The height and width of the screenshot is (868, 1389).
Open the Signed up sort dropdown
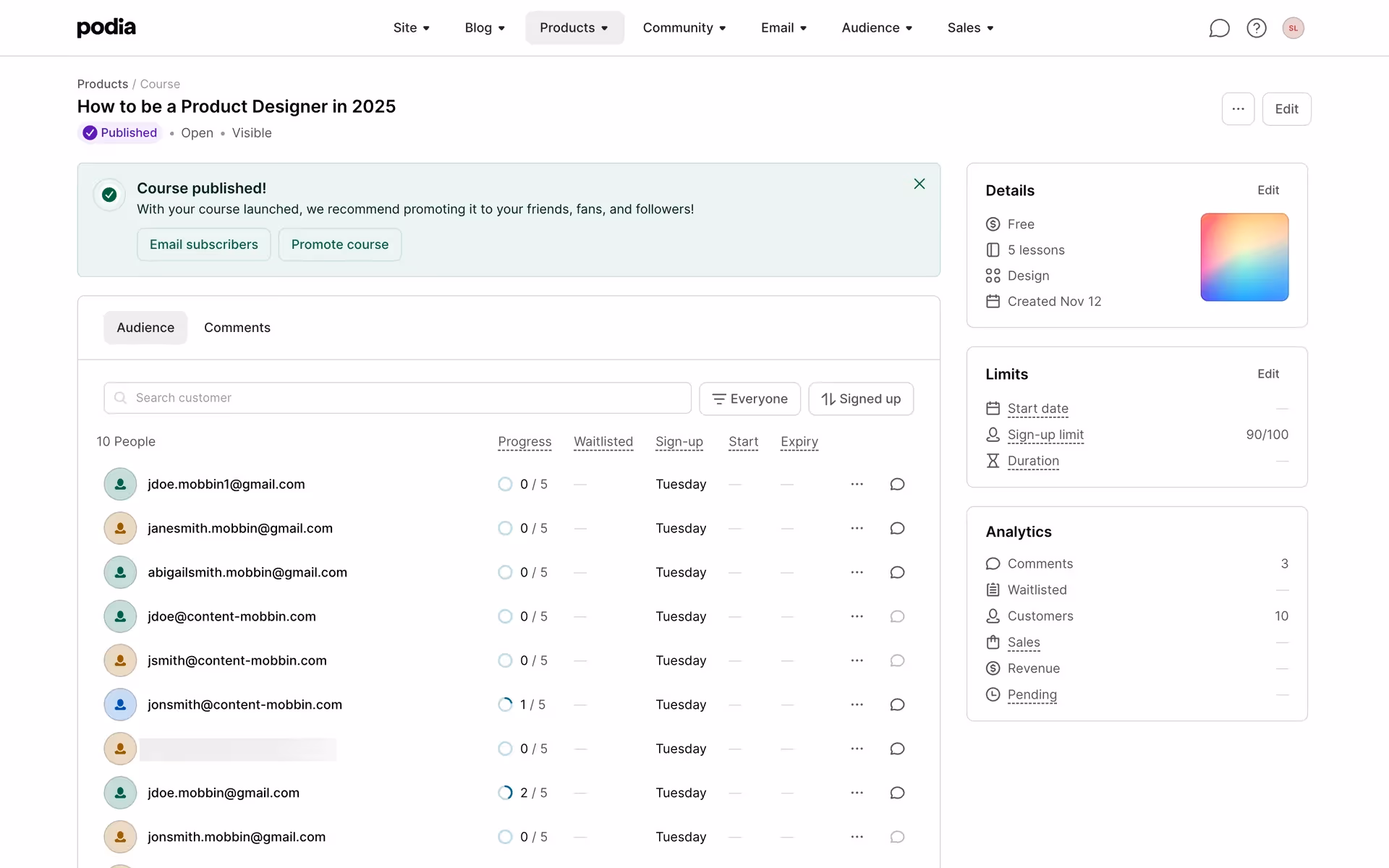(x=860, y=399)
